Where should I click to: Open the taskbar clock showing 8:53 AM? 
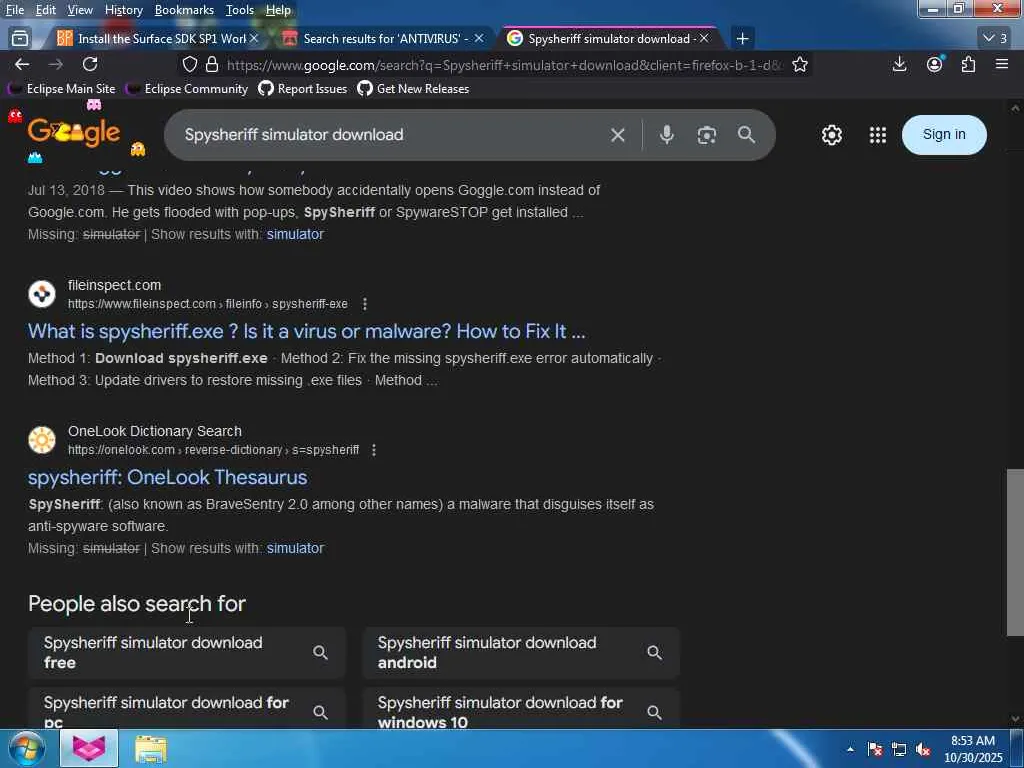coord(973,749)
